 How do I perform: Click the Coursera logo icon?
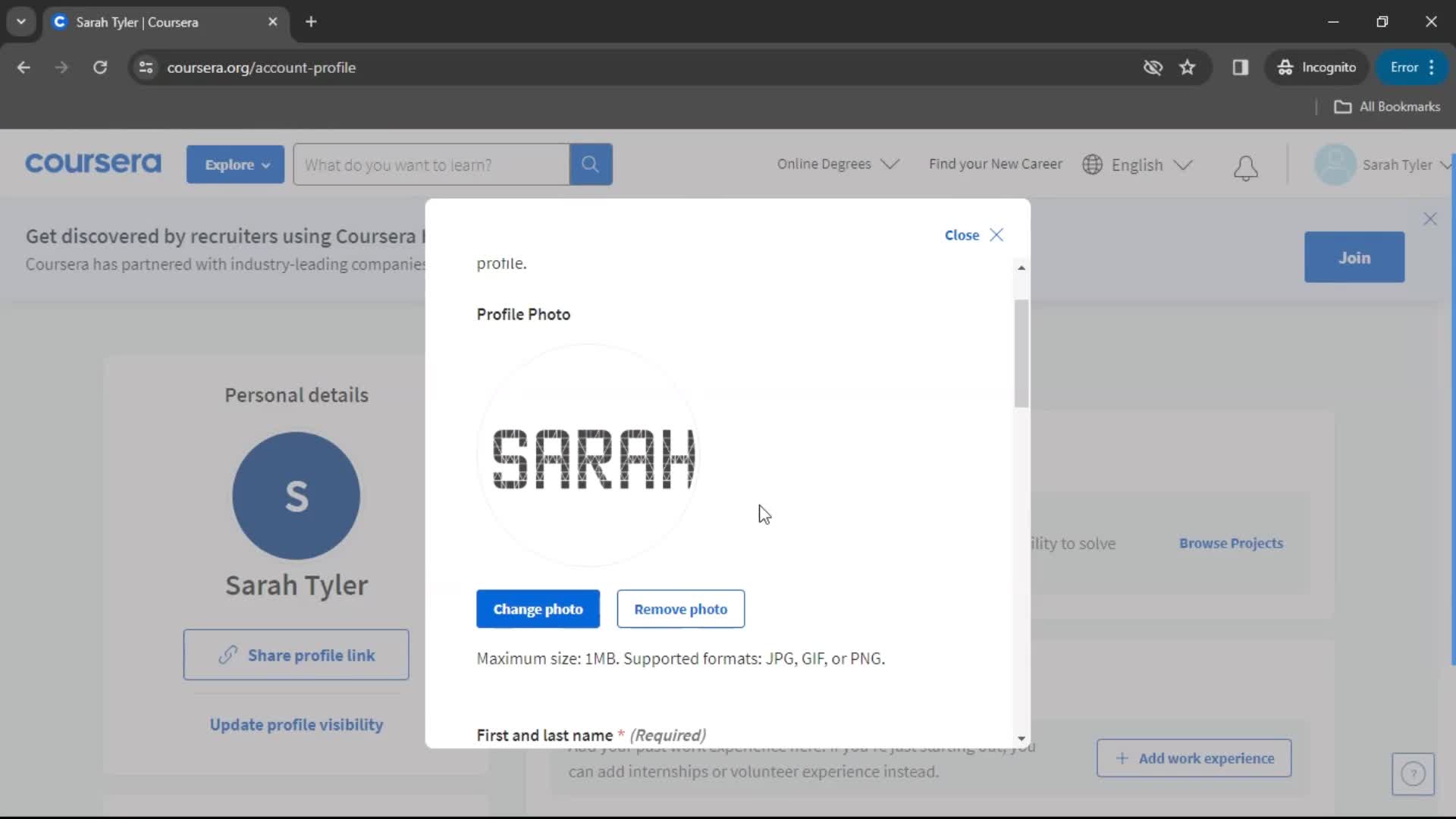92,164
